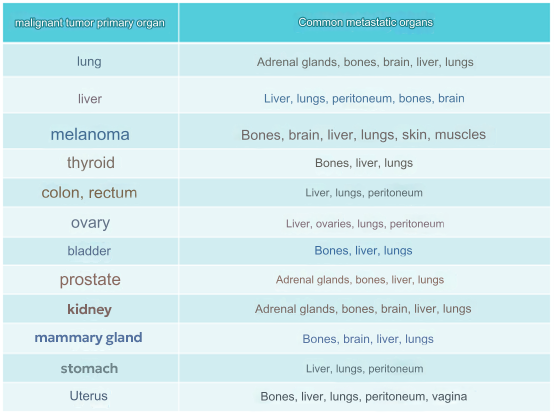The image size is (554, 417).
Task: Click the 'ovary' row label
Action: pos(90,223)
